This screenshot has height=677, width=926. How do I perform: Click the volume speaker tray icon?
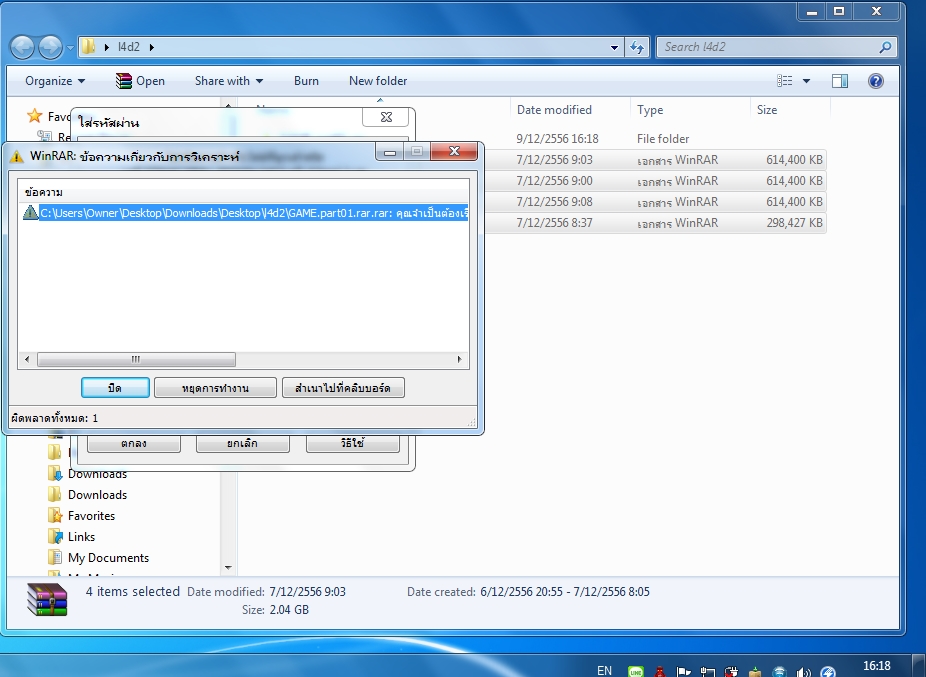(804, 672)
